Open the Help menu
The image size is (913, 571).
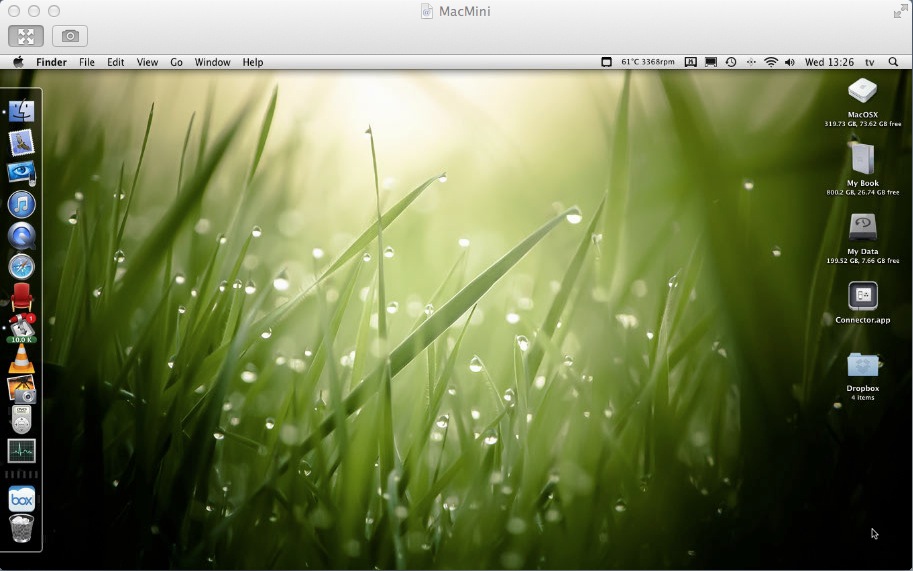[x=253, y=62]
